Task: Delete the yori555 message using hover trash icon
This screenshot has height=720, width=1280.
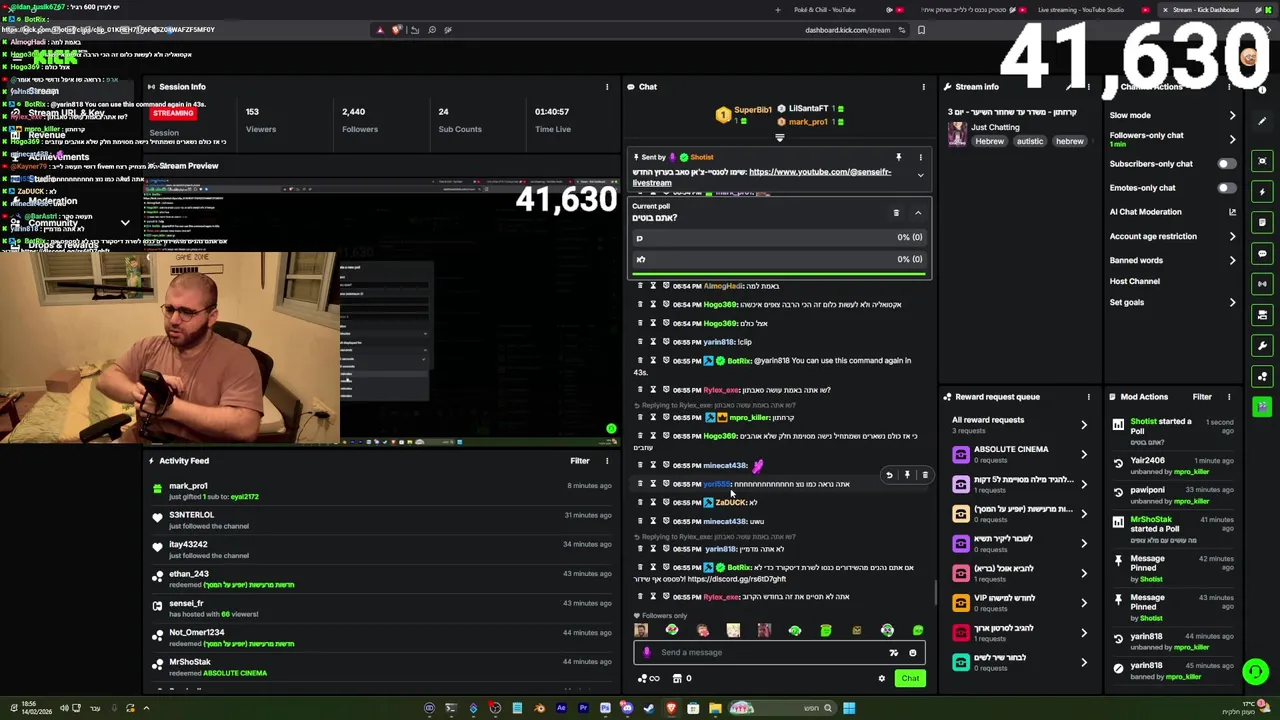Action: 925,475
